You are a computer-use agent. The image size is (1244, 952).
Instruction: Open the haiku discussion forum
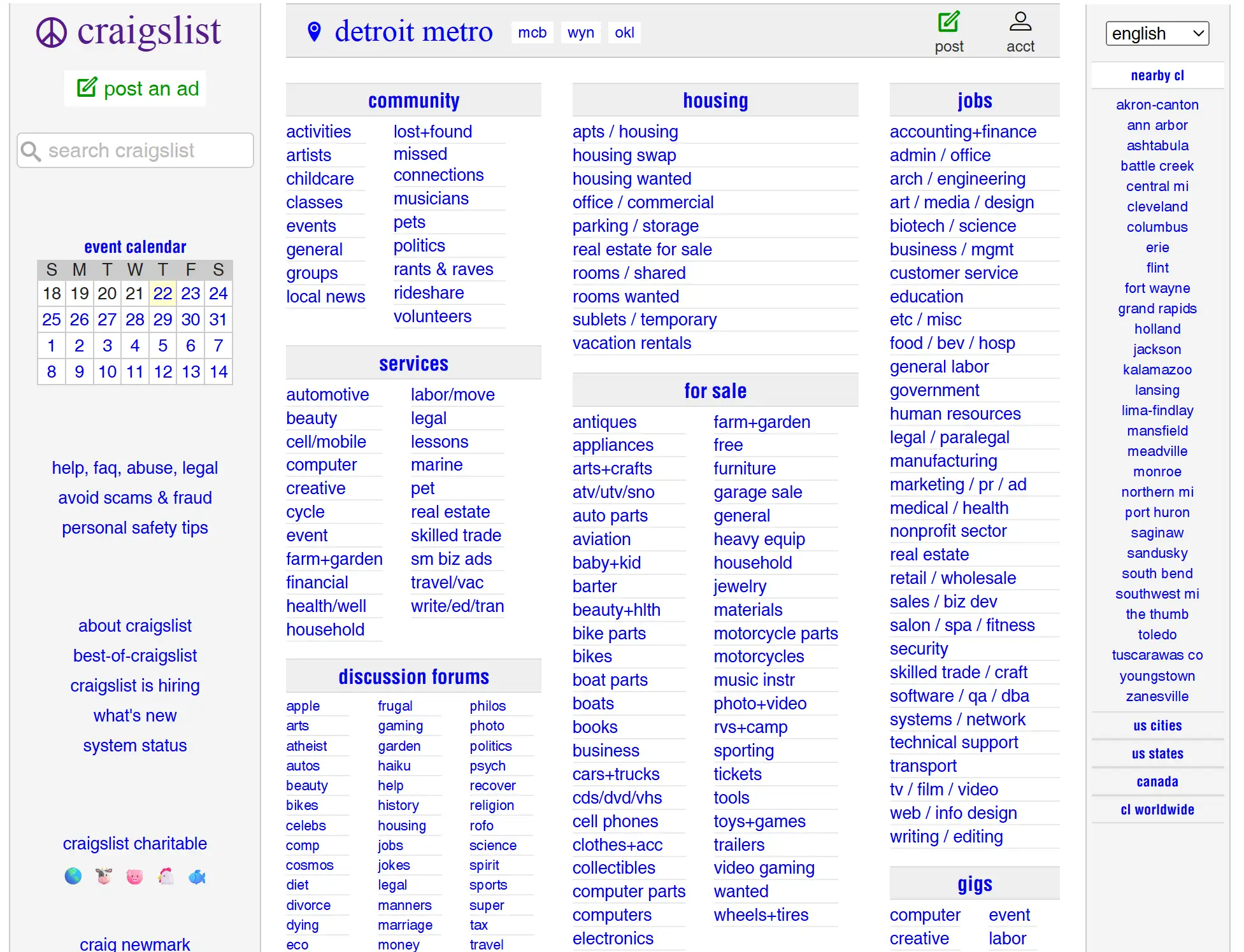click(394, 765)
